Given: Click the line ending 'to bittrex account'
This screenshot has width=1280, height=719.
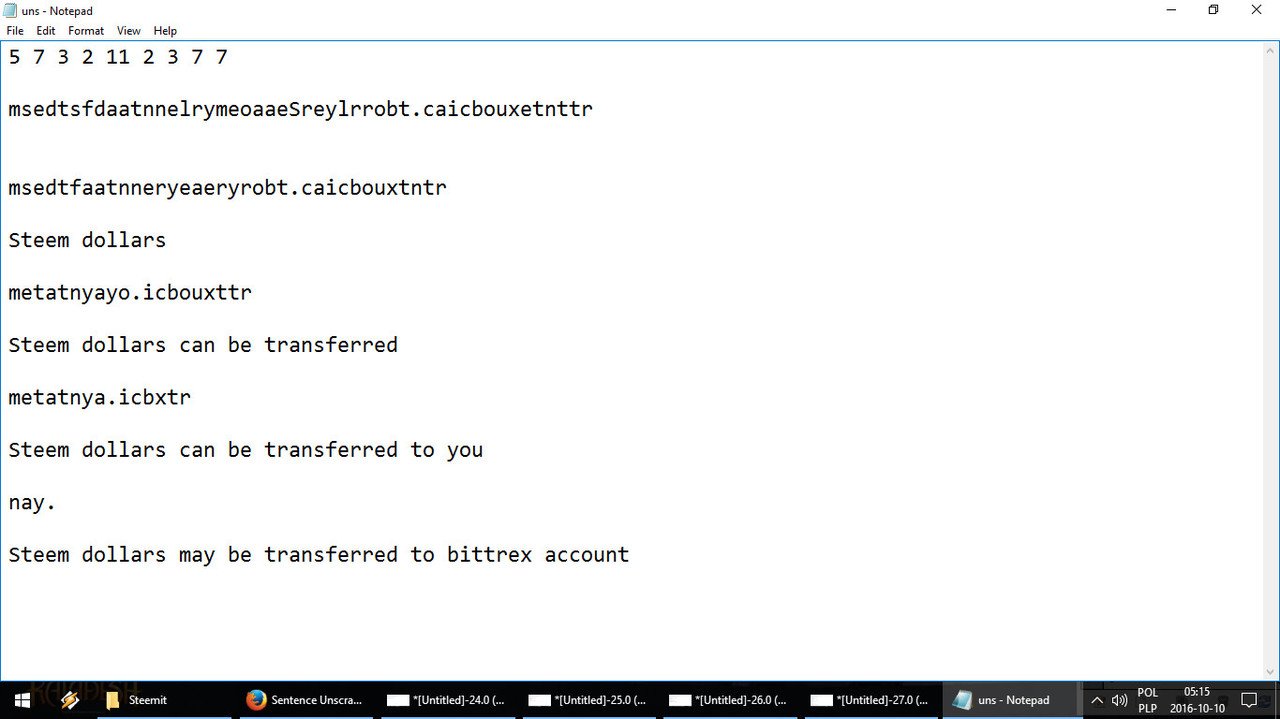Looking at the screenshot, I should 319,555.
